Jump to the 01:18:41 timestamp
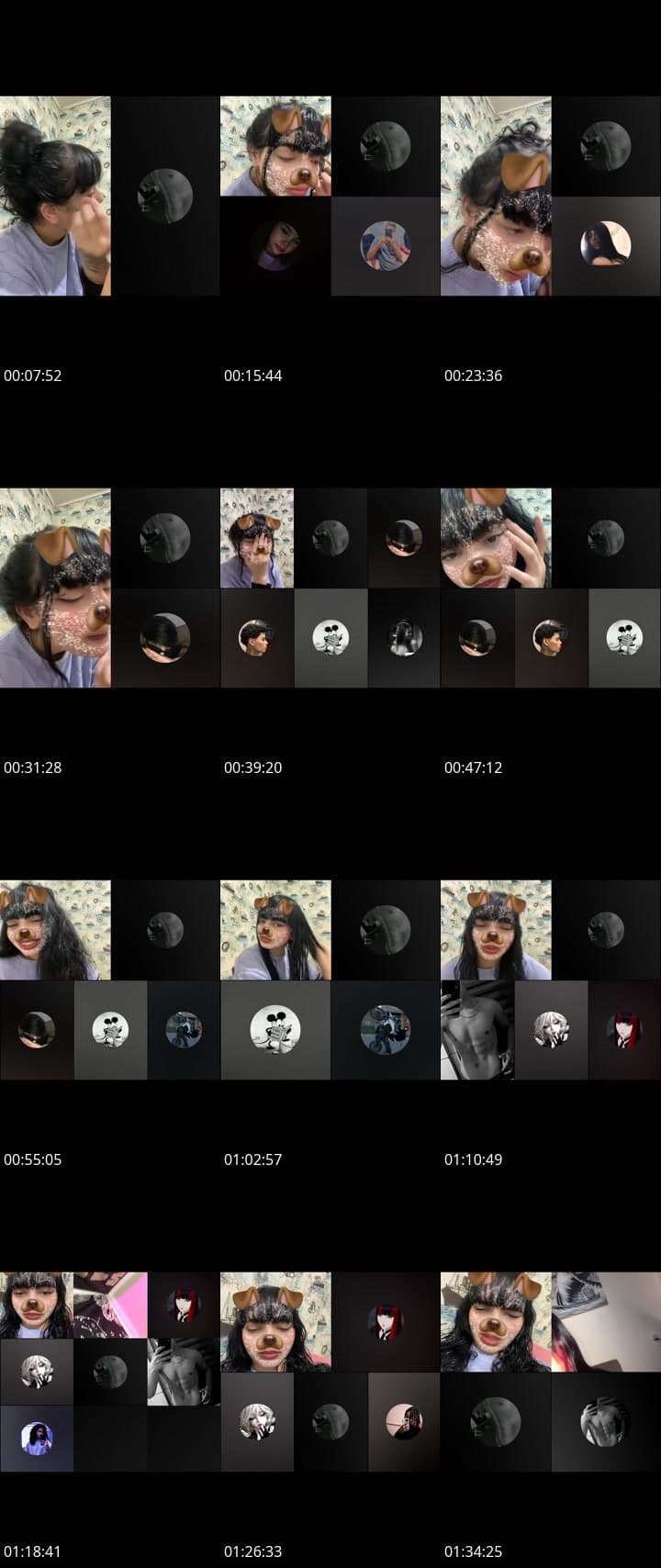This screenshot has width=661, height=1568. (x=32, y=1551)
